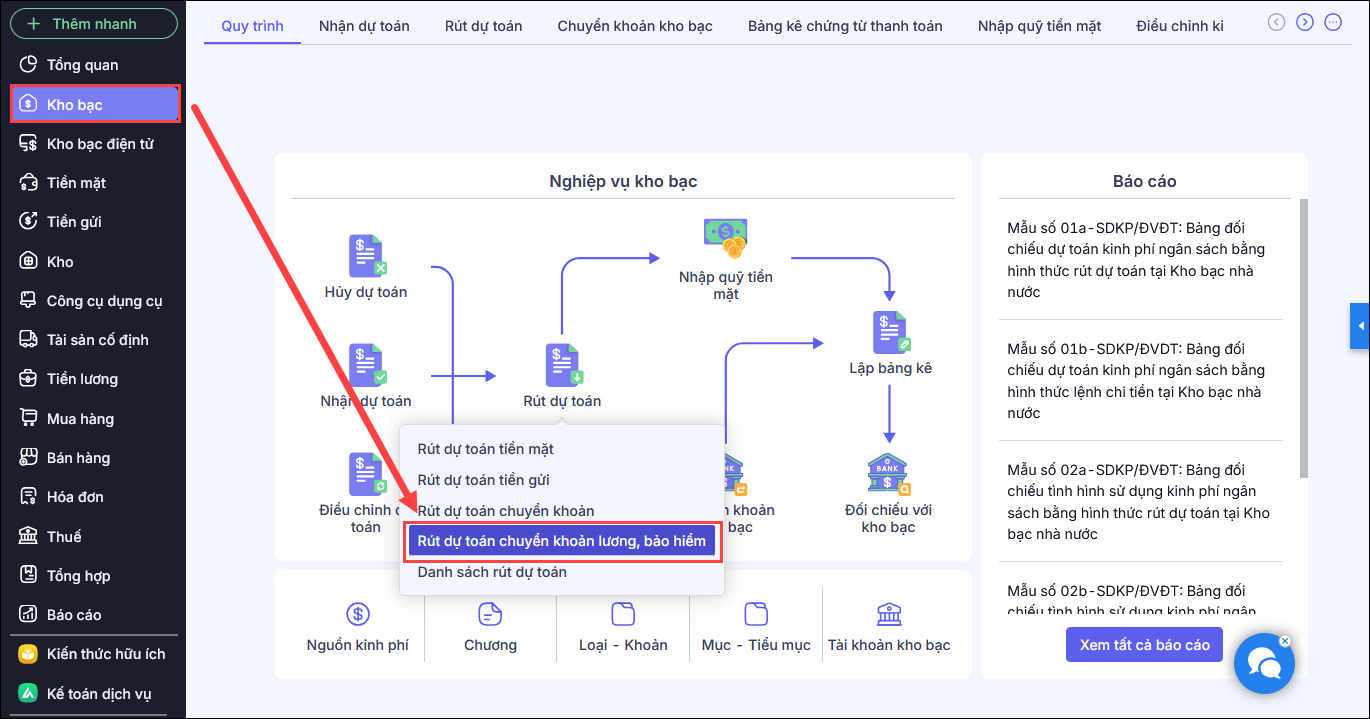Expand the right edge side panel arrow

pos(1360,326)
